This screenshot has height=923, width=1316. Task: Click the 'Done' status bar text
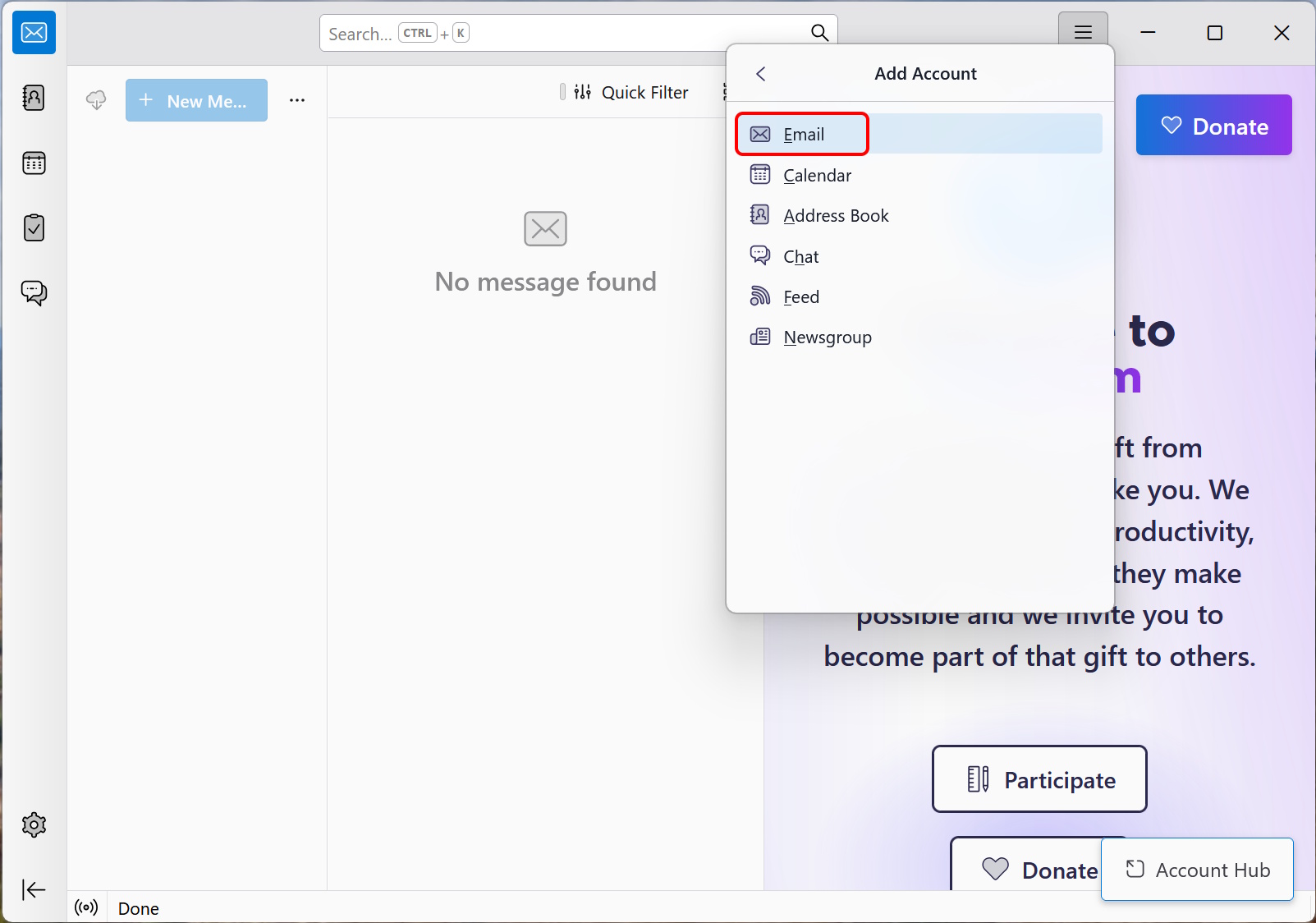click(x=138, y=908)
